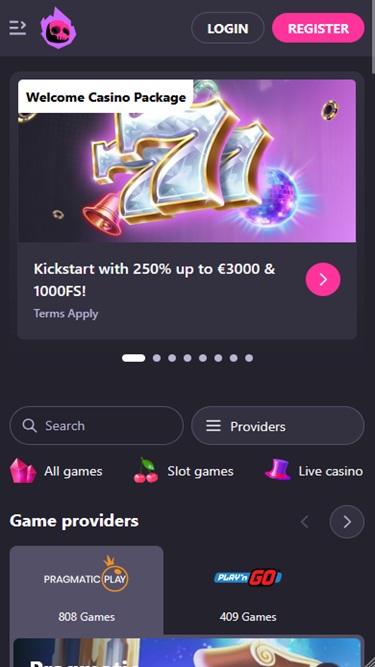Show previous game providers with left arrow
Image resolution: width=375 pixels, height=667 pixels.
(304, 522)
